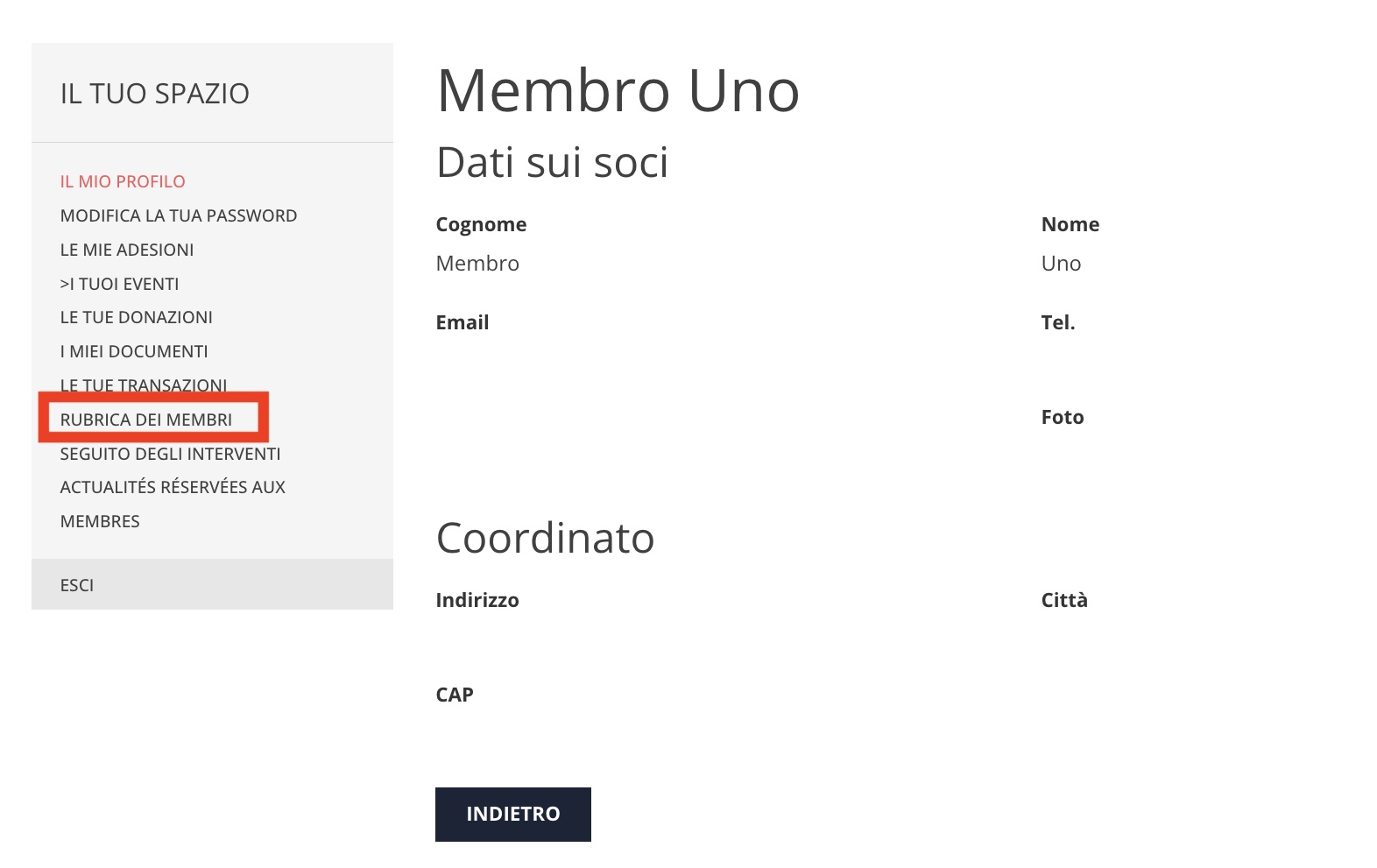Log out with ESCI
Viewport: 1377px width, 868px height.
(x=77, y=585)
